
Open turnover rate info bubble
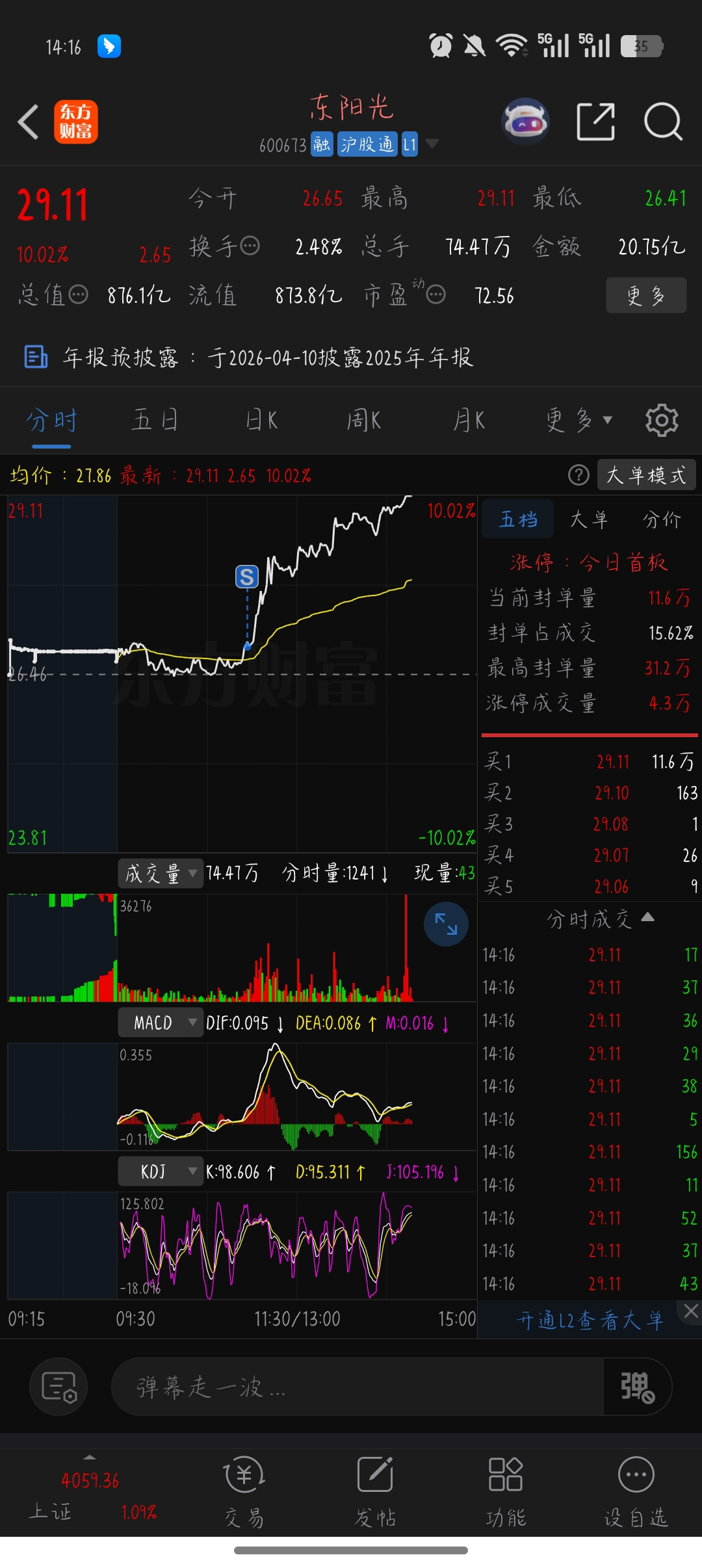250,246
